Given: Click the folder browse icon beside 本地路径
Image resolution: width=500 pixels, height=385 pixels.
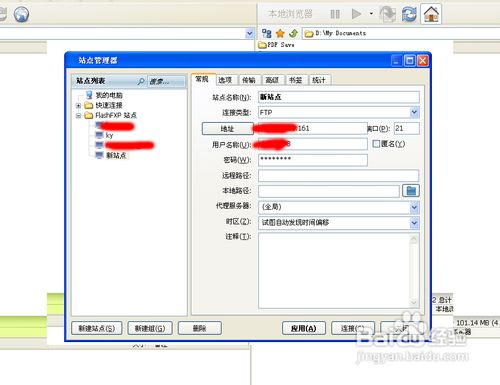Looking at the screenshot, I should pyautogui.click(x=411, y=191).
